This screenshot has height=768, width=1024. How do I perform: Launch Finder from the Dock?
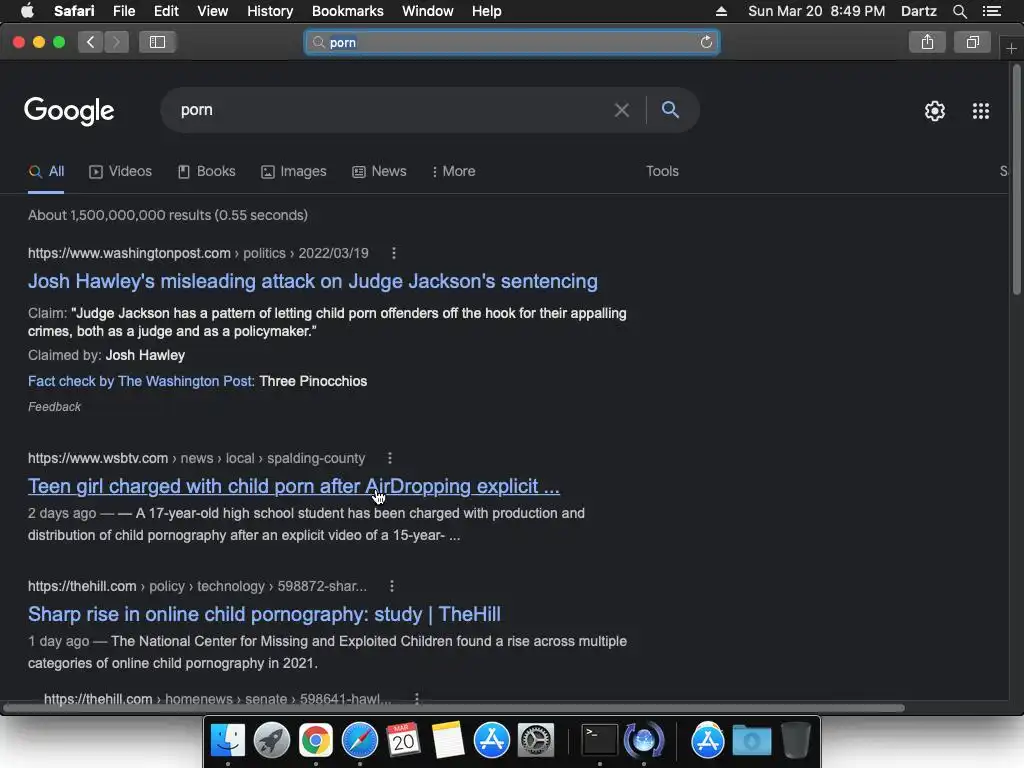228,740
